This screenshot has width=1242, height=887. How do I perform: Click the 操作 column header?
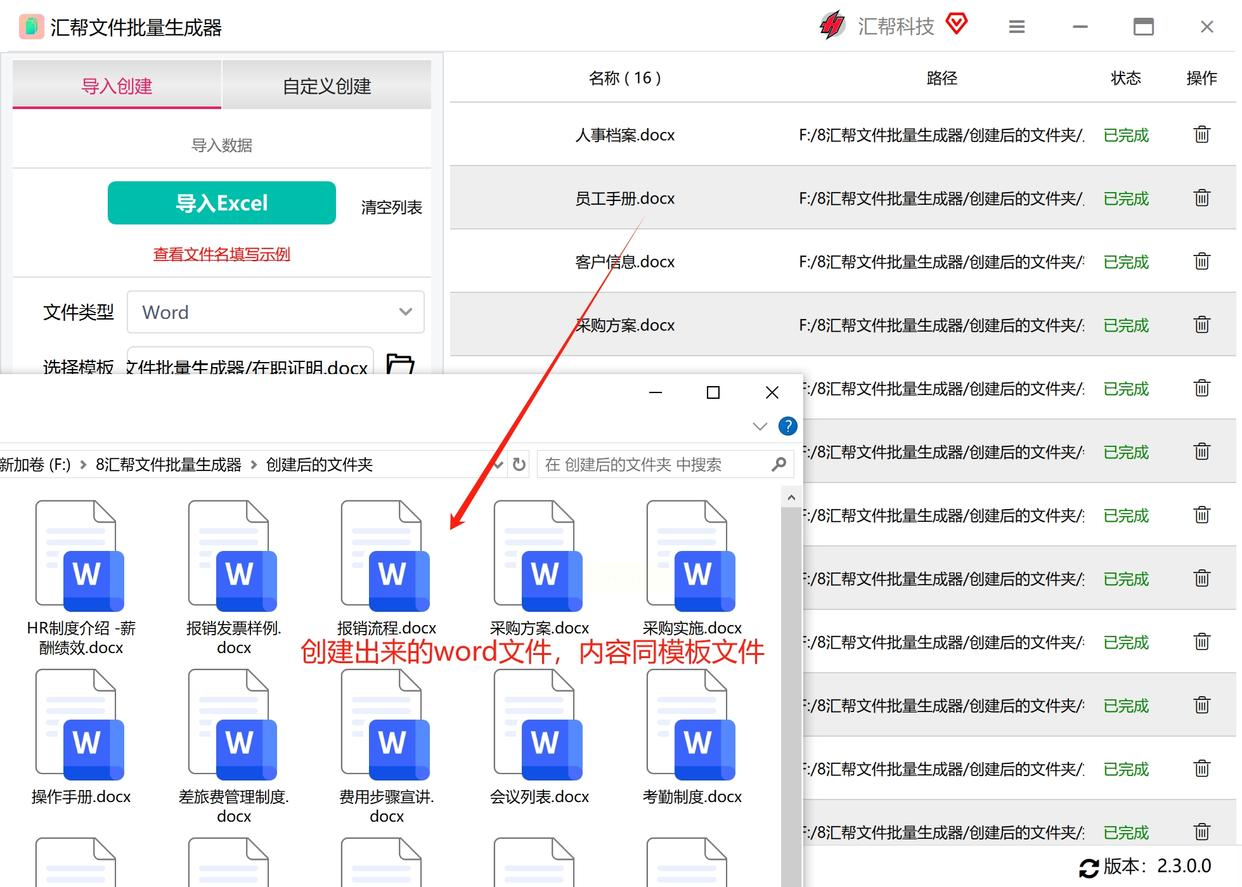pyautogui.click(x=1202, y=78)
